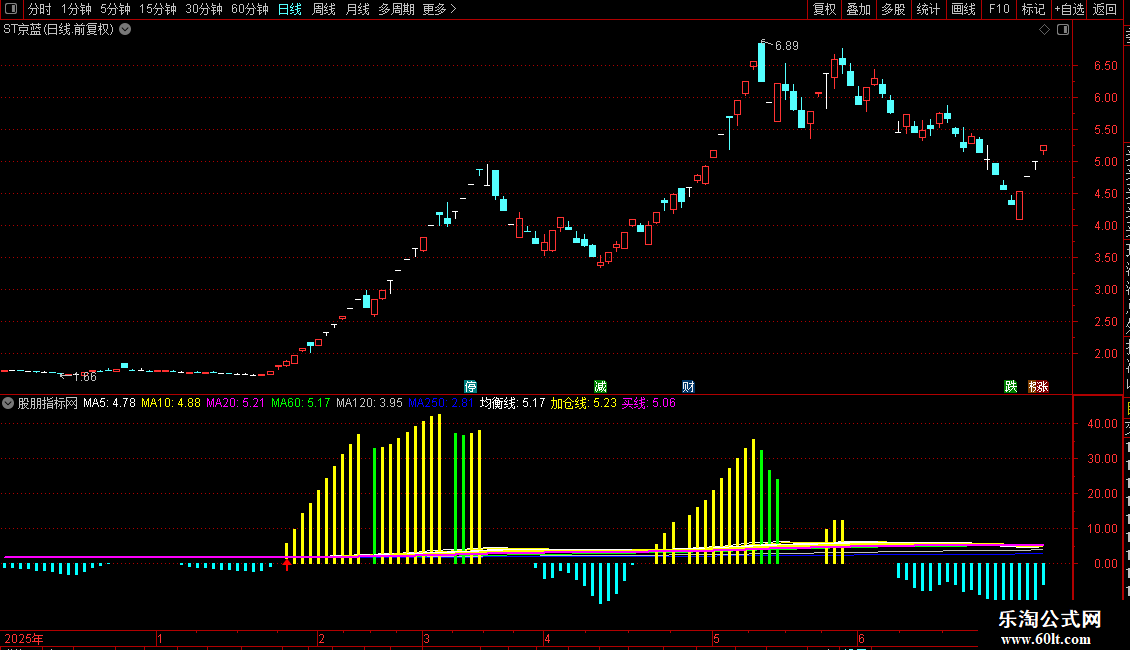Click the diamond marker icon above the chart

(x=1044, y=30)
